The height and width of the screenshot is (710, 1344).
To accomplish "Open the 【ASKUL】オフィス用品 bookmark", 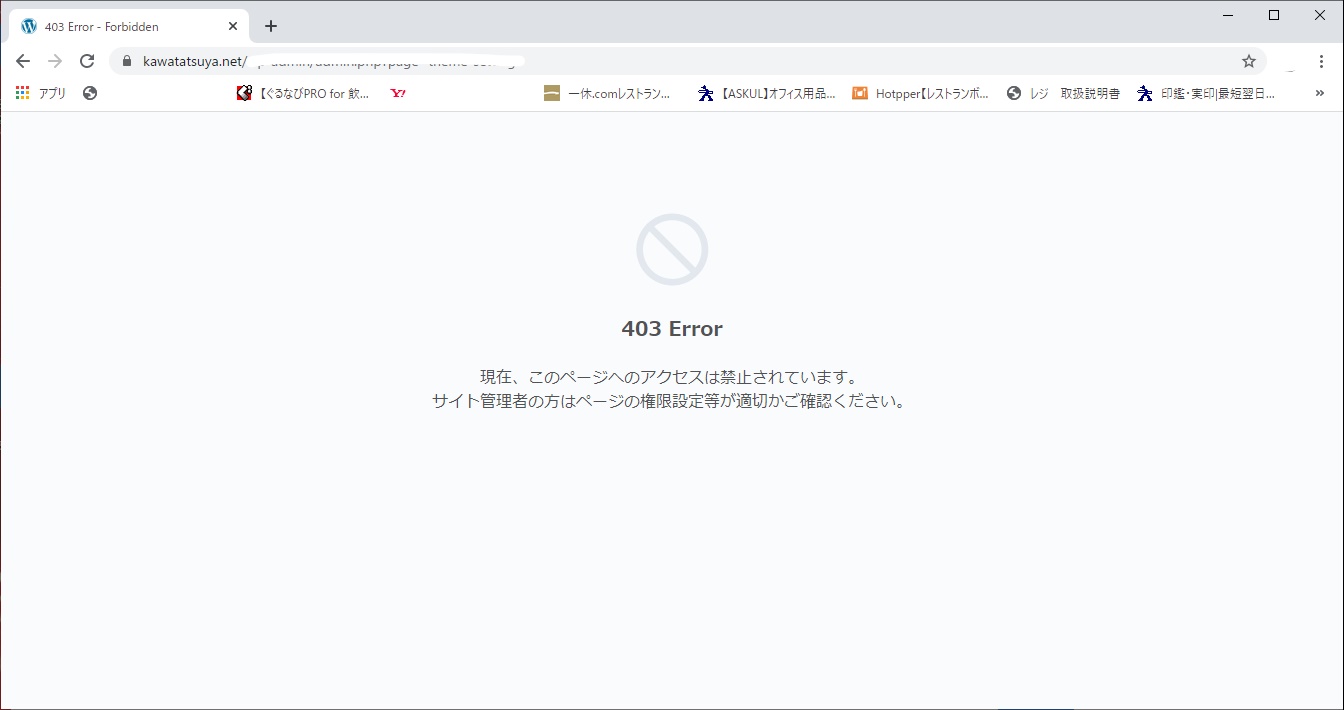I will click(767, 93).
